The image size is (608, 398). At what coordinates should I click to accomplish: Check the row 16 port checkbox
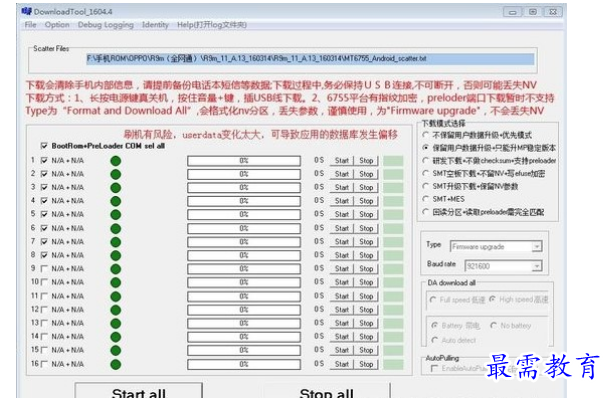(44, 364)
